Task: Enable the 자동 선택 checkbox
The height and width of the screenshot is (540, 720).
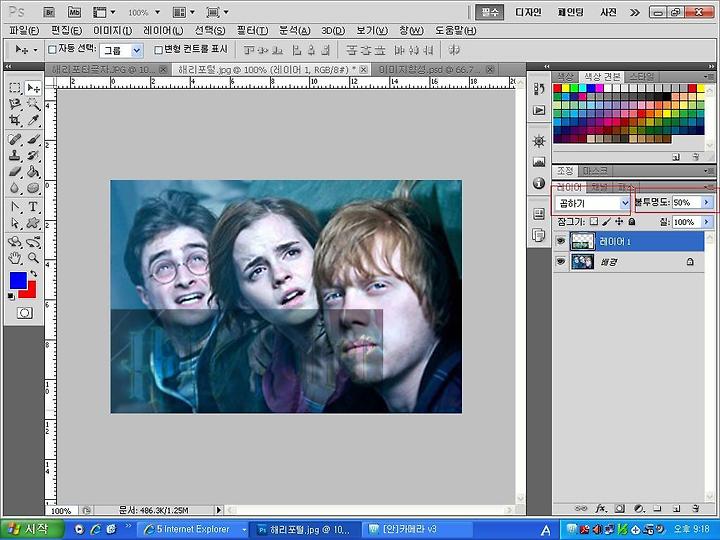Action: (52, 49)
